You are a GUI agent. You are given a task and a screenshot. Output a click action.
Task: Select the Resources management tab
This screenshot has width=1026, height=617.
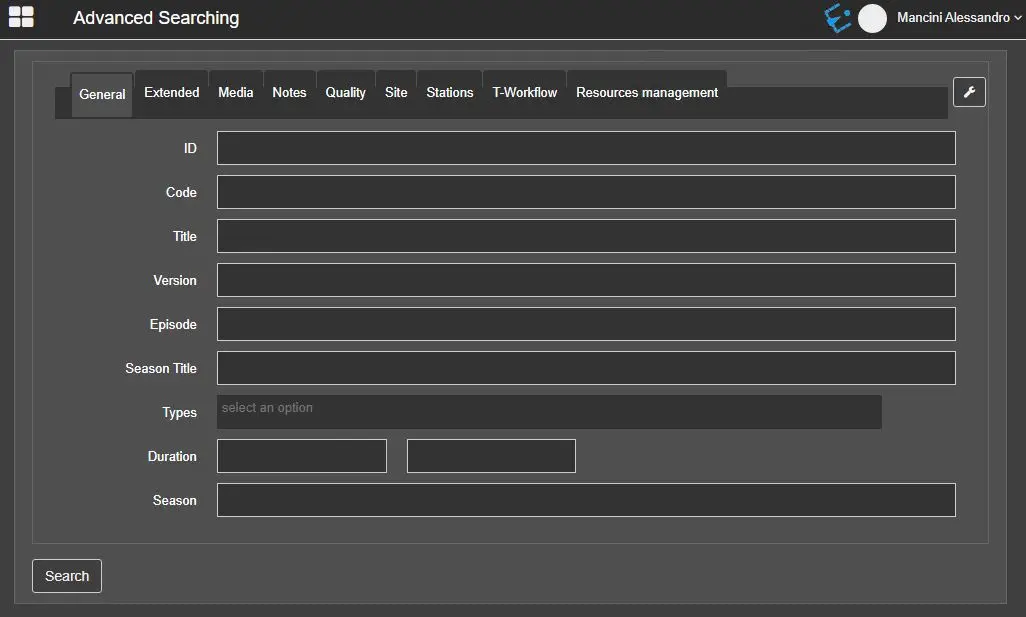(x=647, y=92)
